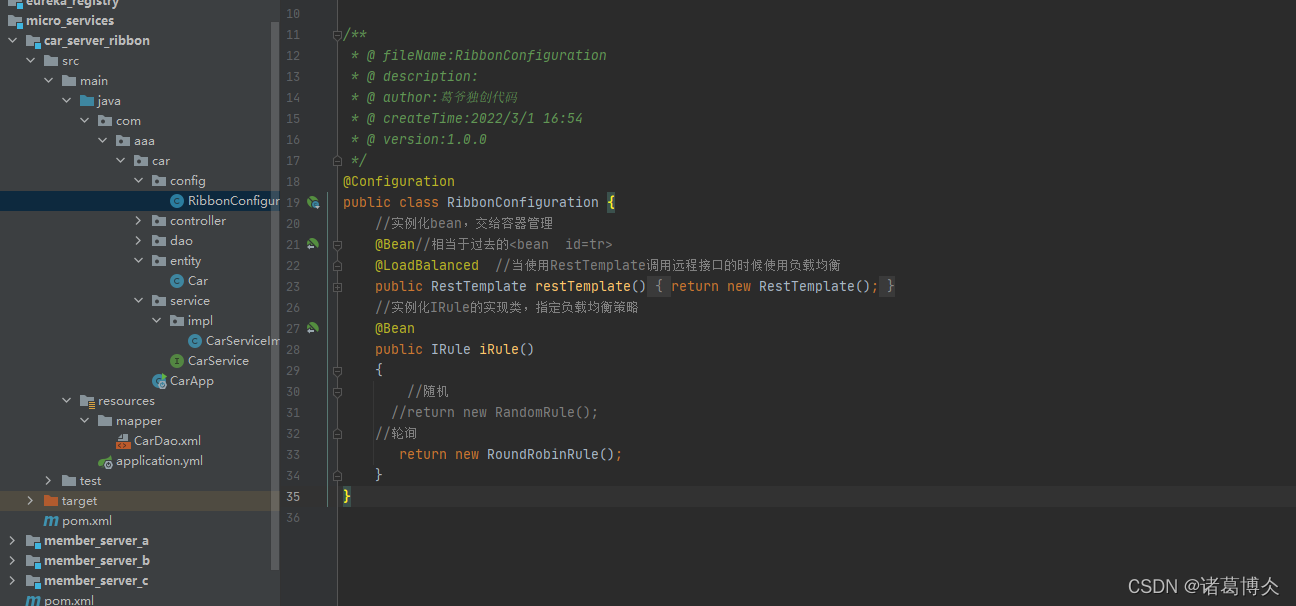
Task: Click the YAML config icon of application.yml
Action: pyautogui.click(x=105, y=461)
